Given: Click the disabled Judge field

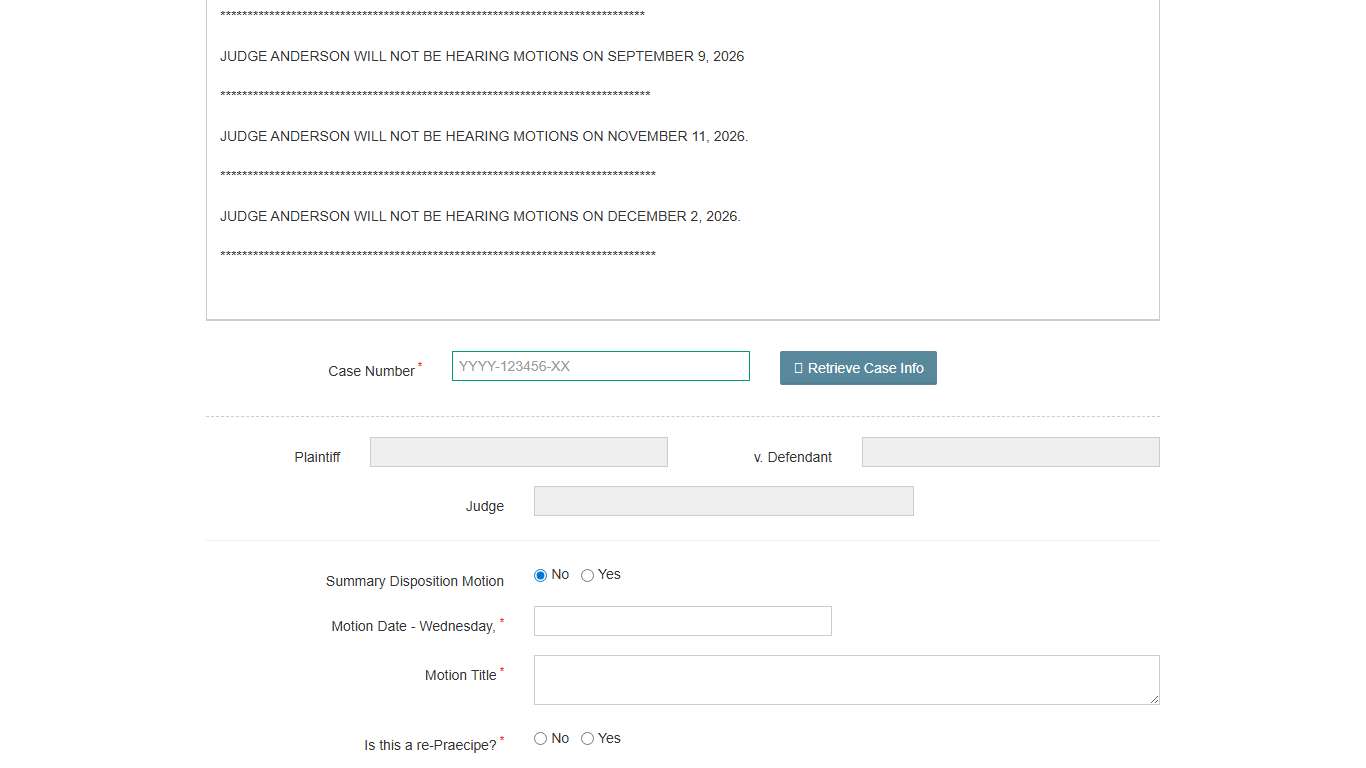Looking at the screenshot, I should pos(723,501).
